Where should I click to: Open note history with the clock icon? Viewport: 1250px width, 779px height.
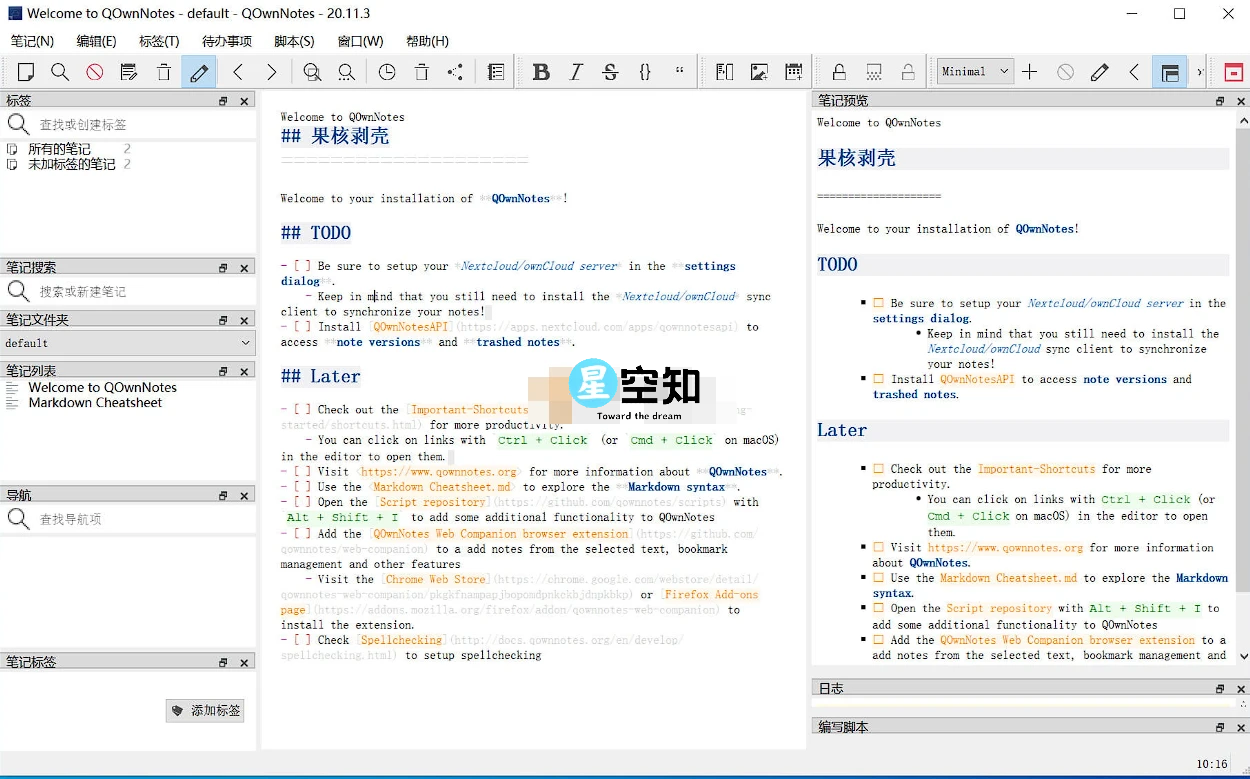coord(386,71)
